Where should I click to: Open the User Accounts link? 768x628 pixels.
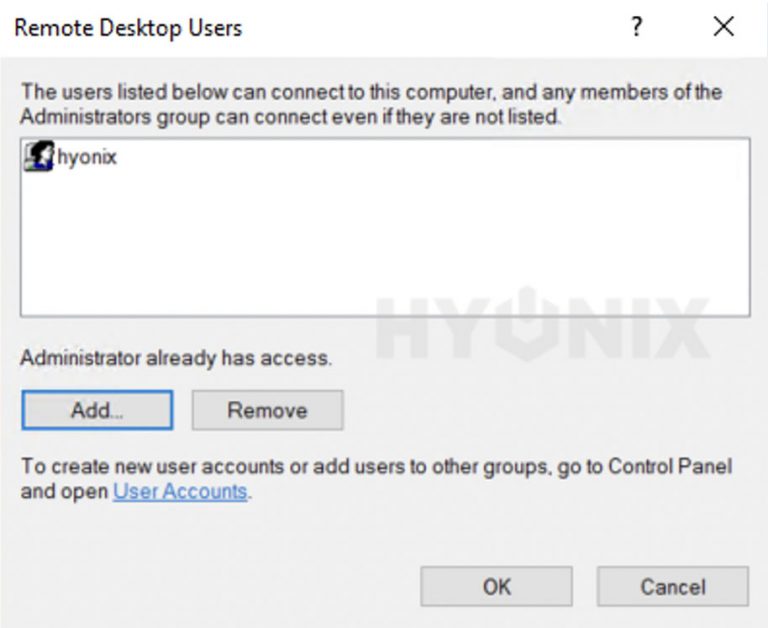click(x=180, y=491)
